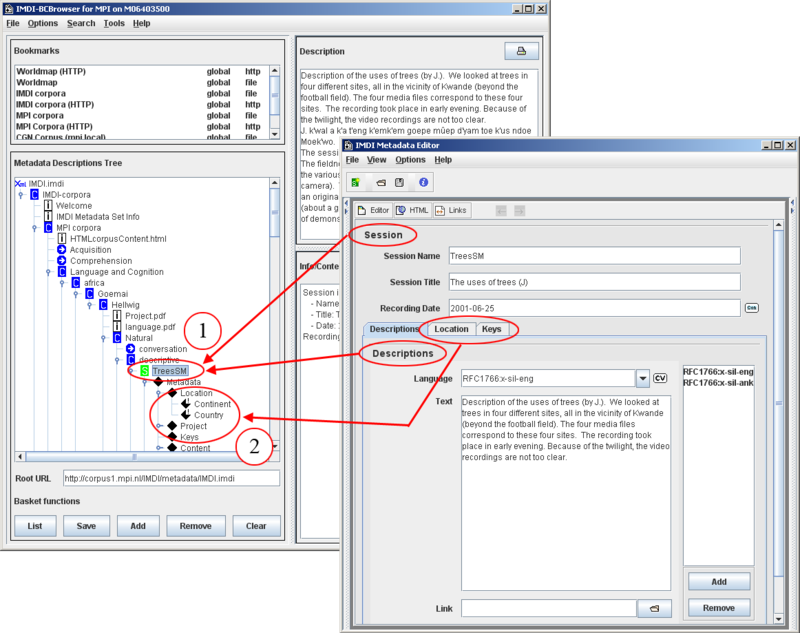Click the blue info icon in editor toolbar
Screen dimensions: 800x633
point(424,183)
